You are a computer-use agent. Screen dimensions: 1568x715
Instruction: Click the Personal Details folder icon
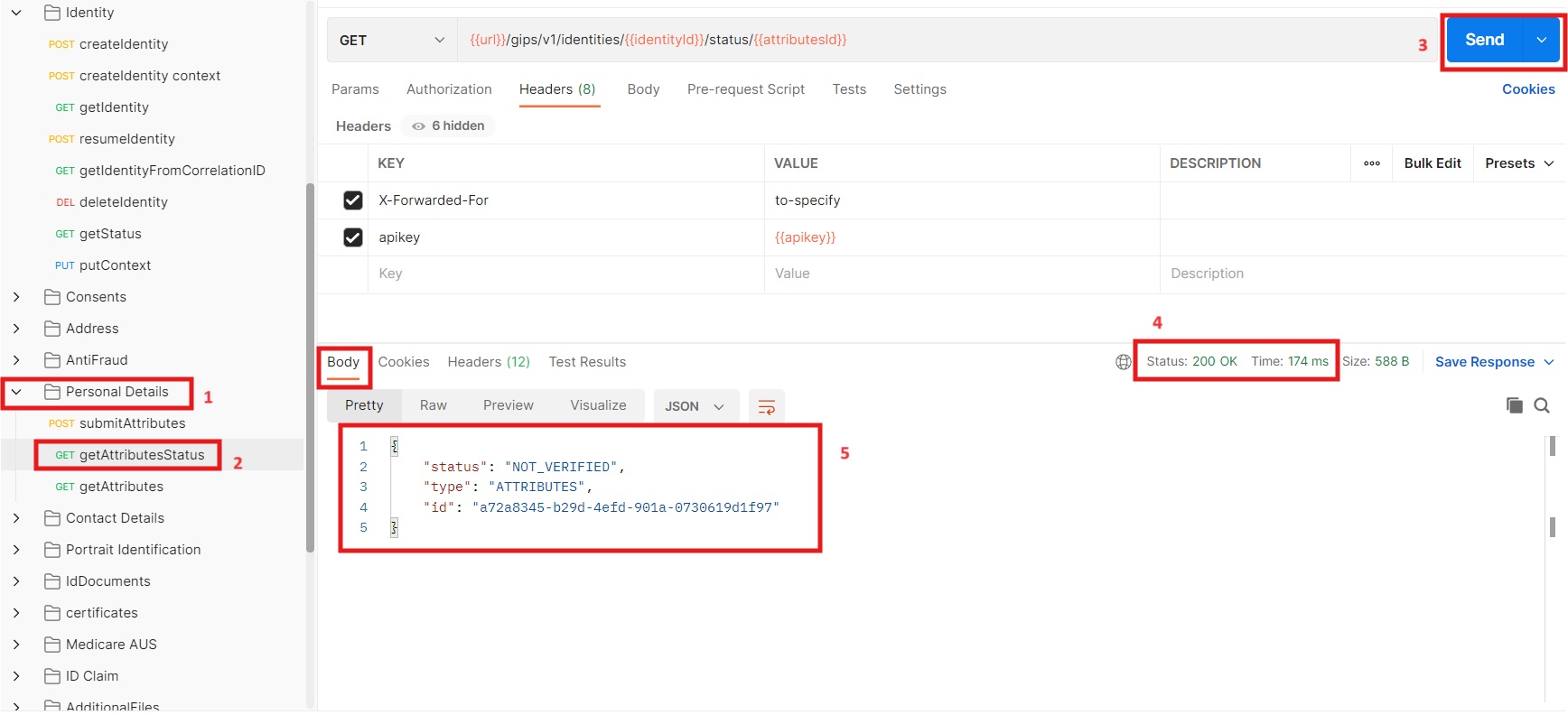point(52,392)
